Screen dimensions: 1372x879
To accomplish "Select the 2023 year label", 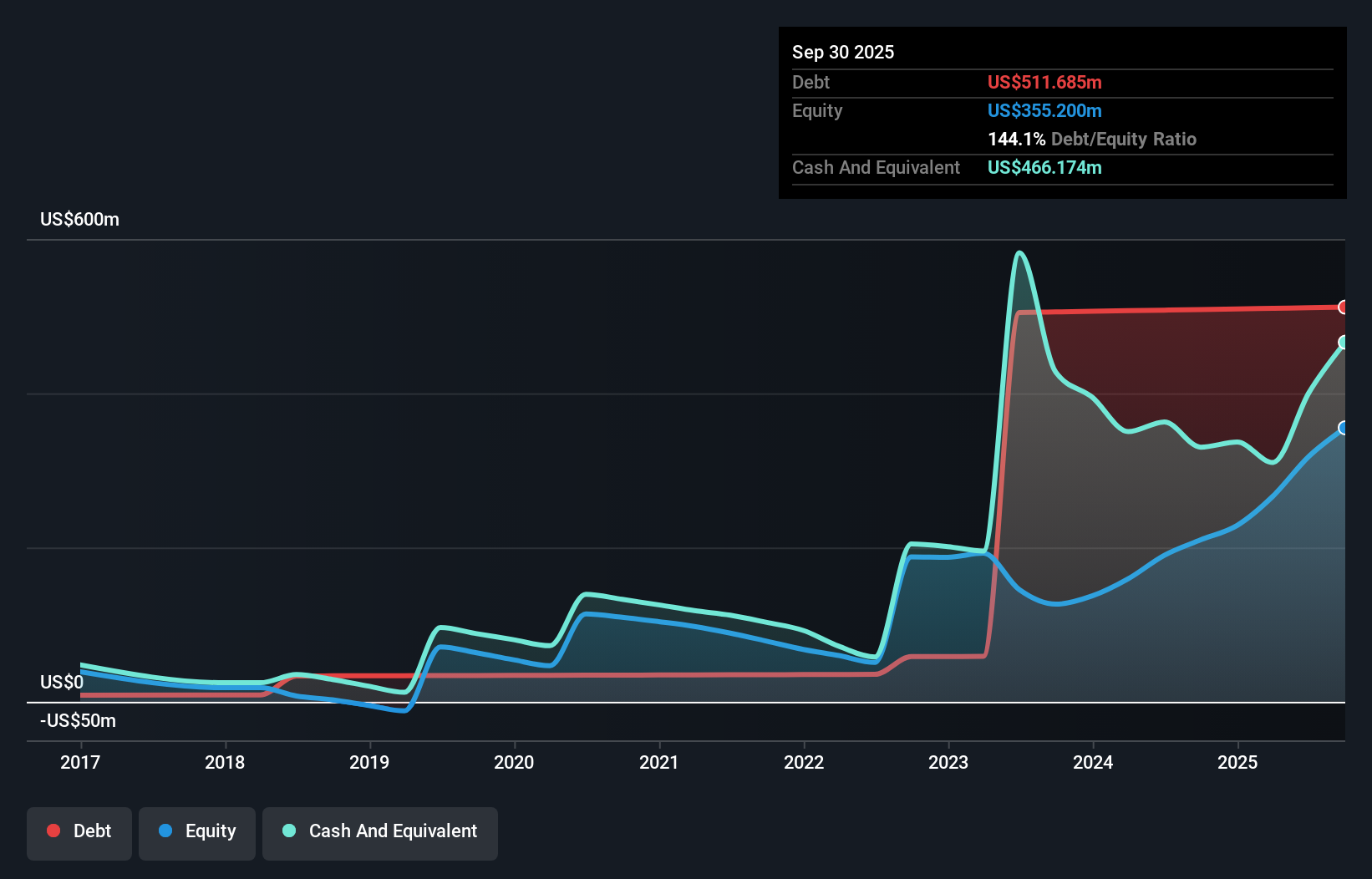I will click(948, 762).
